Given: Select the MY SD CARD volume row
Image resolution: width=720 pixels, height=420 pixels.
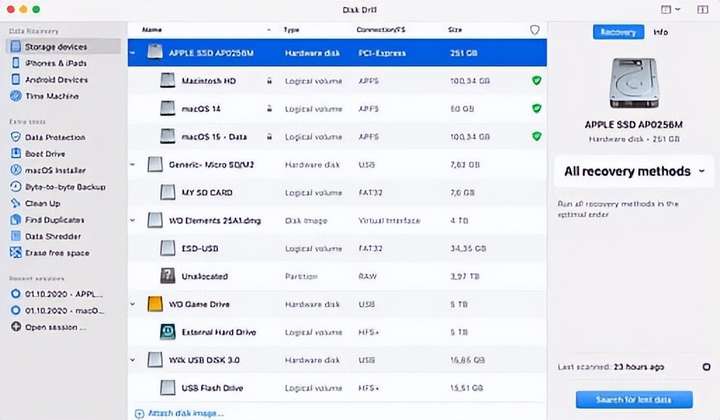Looking at the screenshot, I should pyautogui.click(x=337, y=192).
